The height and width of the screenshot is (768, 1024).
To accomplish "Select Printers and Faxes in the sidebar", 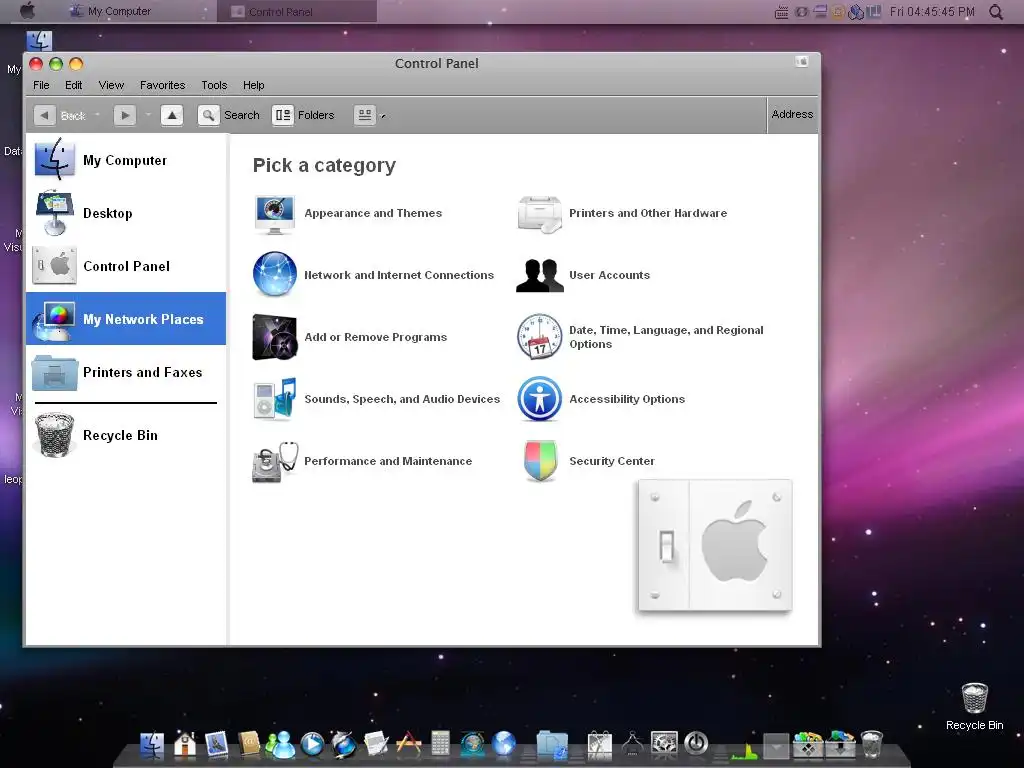I will pyautogui.click(x=126, y=372).
